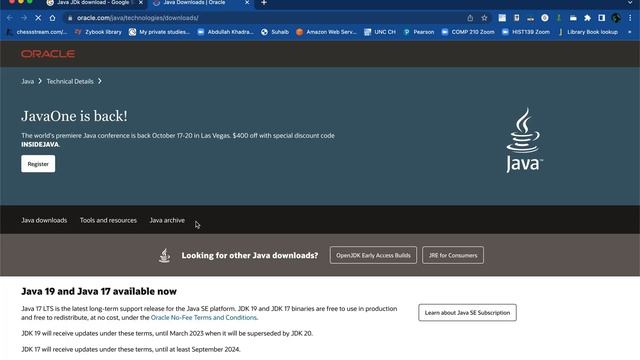Screen dimensions: 640x360
Task: Open the Pearson bookmark
Action: point(419,32)
